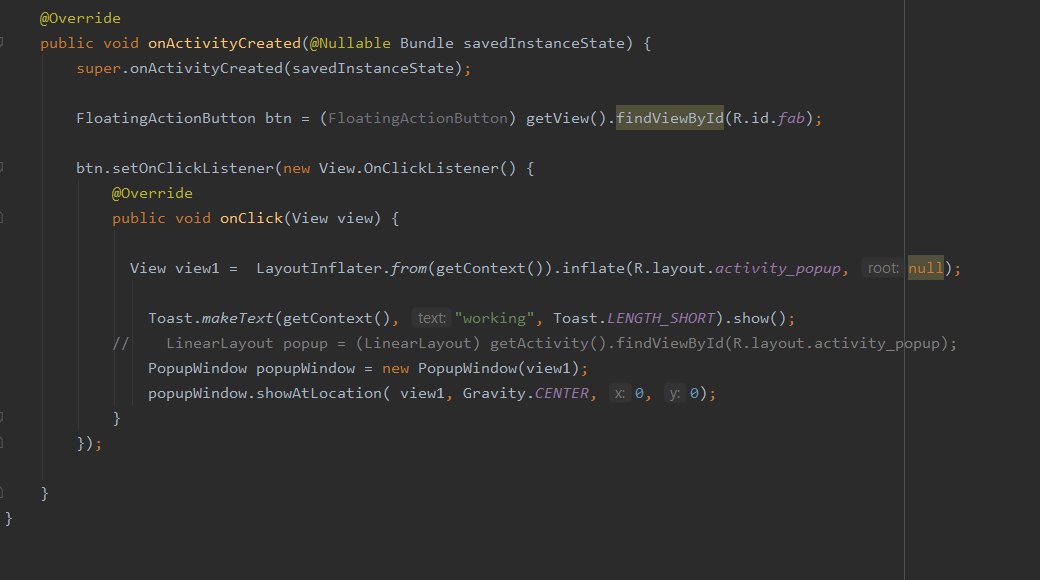Click the italic from method call

point(409,268)
